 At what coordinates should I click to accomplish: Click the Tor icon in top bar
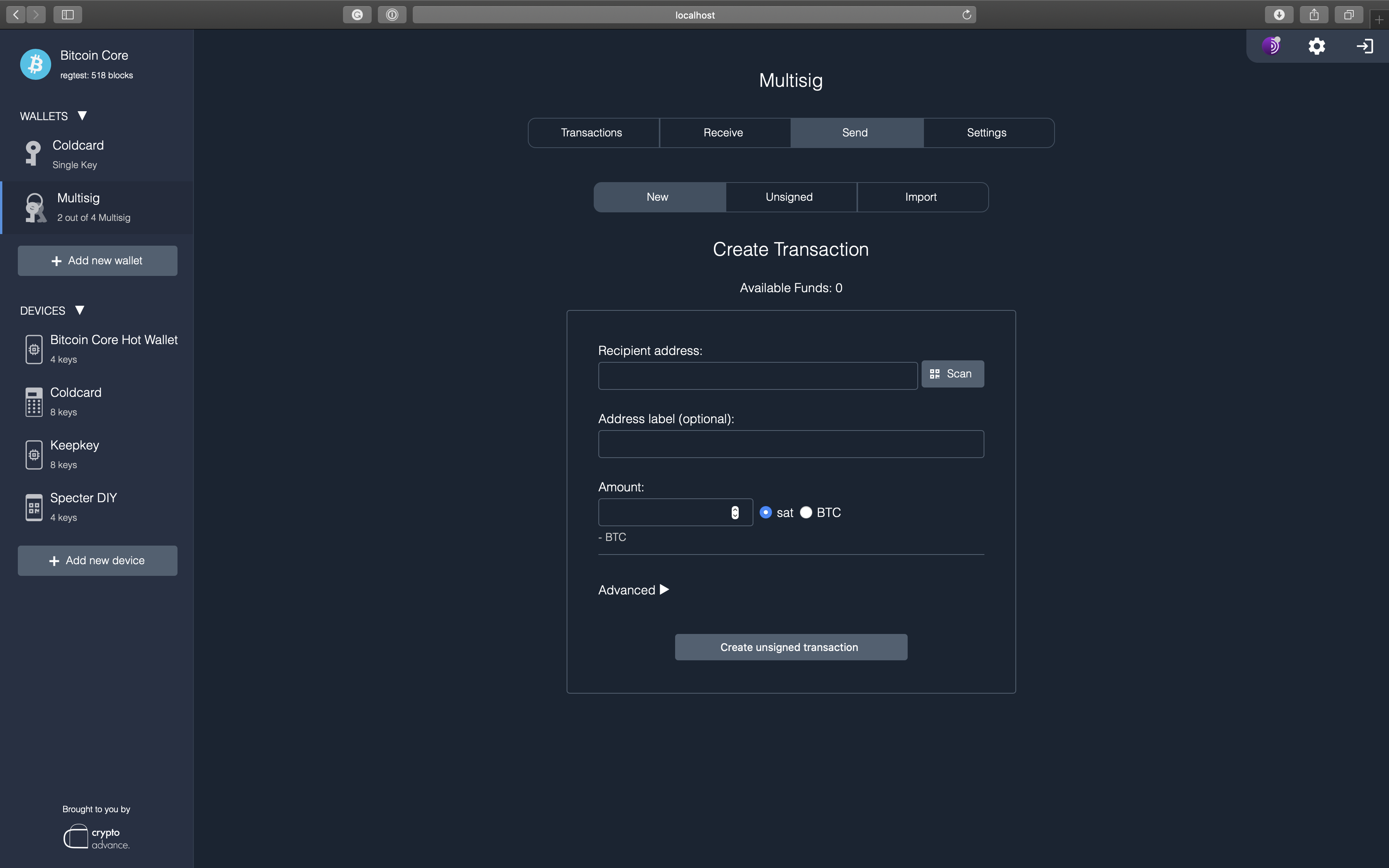[1271, 46]
